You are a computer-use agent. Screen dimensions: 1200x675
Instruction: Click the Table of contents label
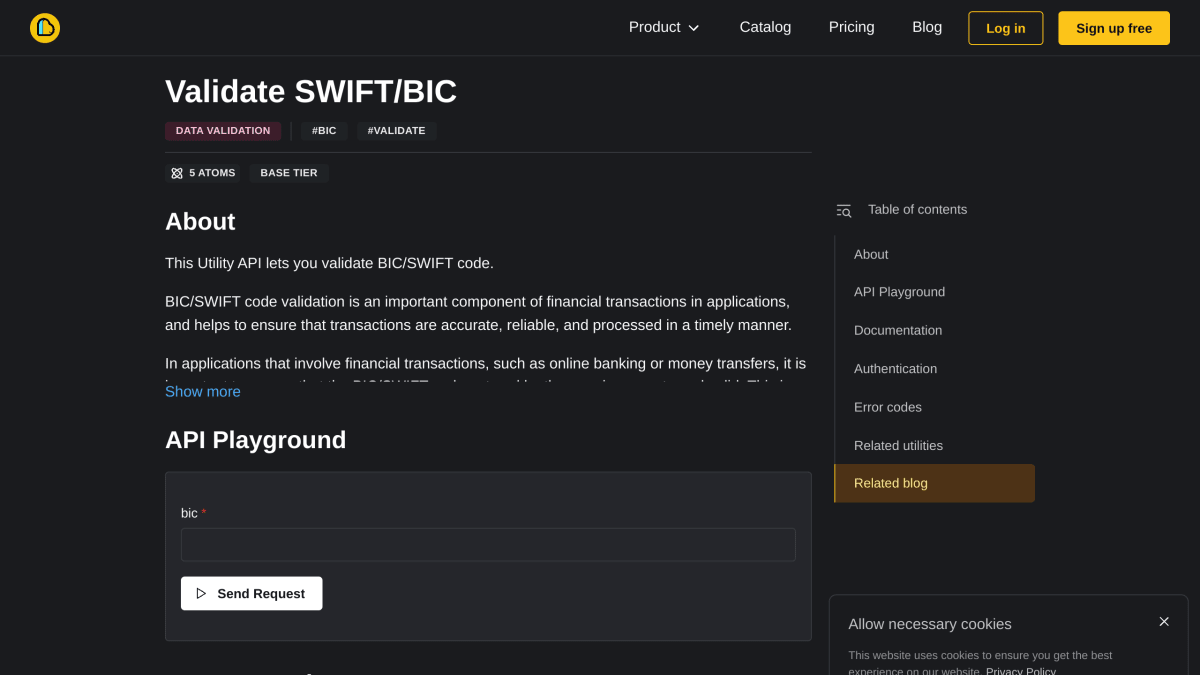pyautogui.click(x=917, y=210)
